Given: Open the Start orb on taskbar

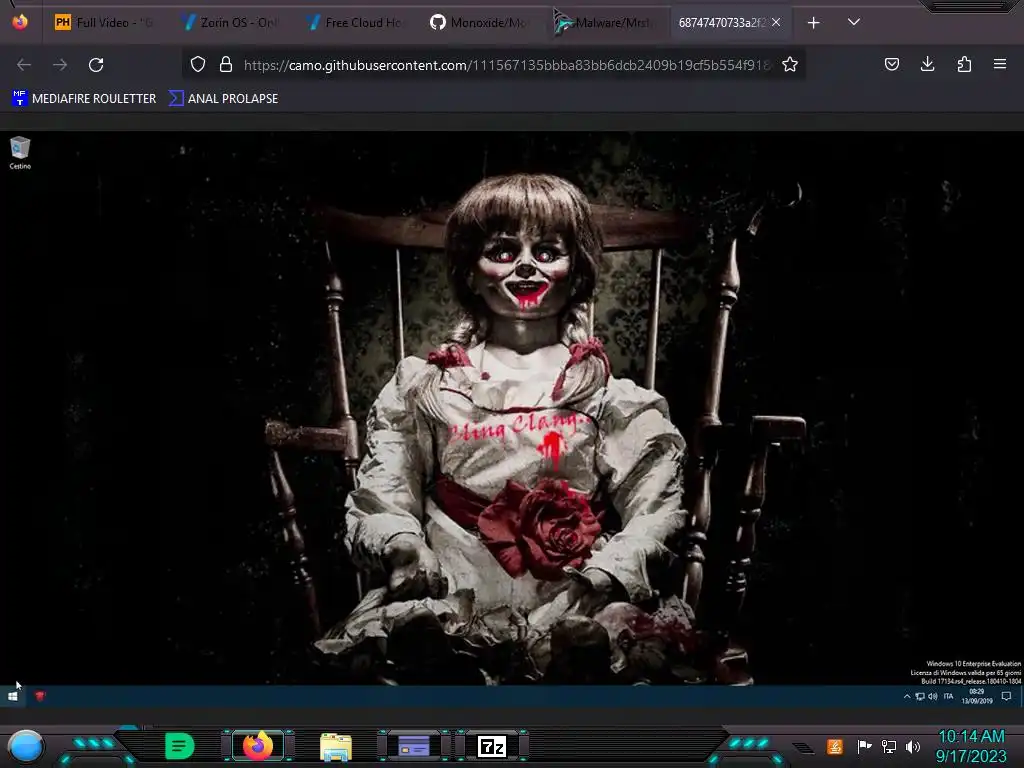Looking at the screenshot, I should [x=25, y=746].
